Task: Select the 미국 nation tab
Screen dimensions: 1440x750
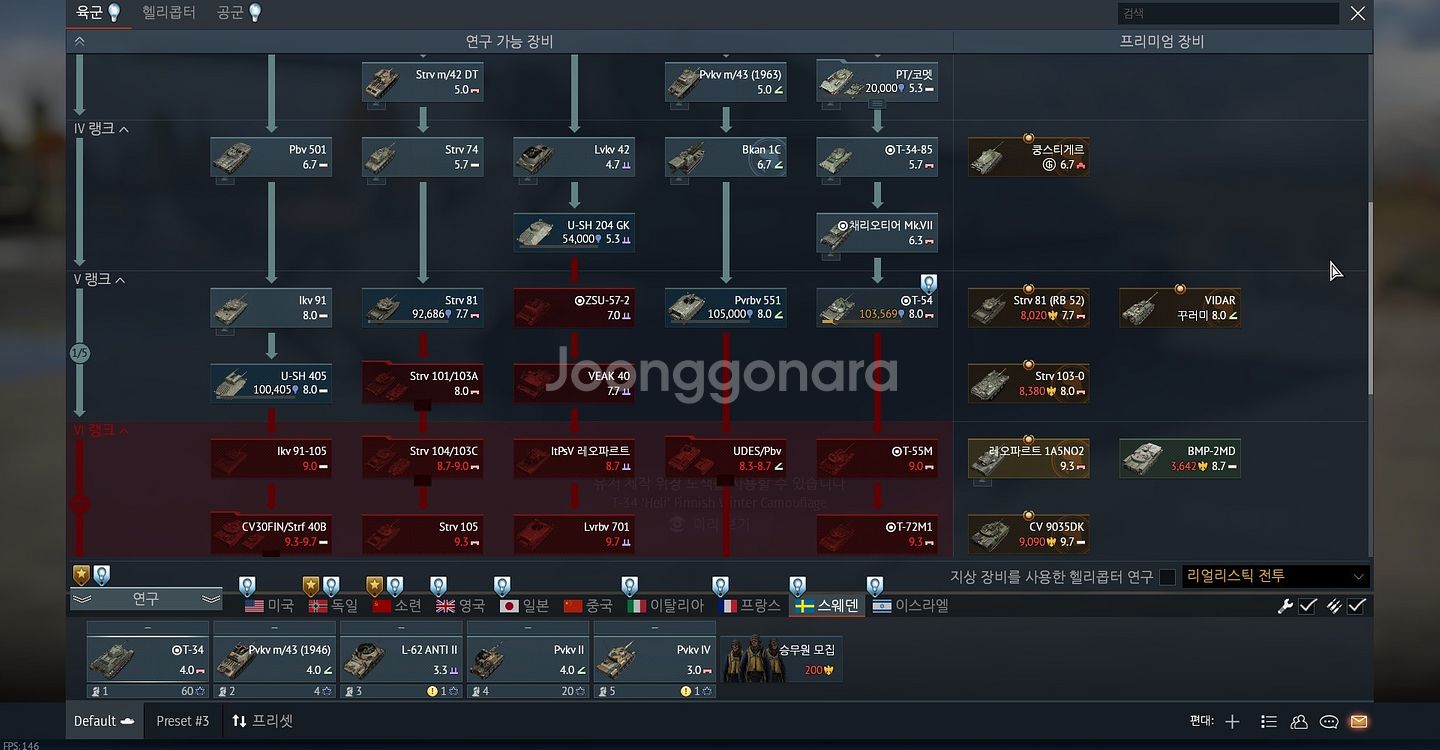Action: (269, 606)
